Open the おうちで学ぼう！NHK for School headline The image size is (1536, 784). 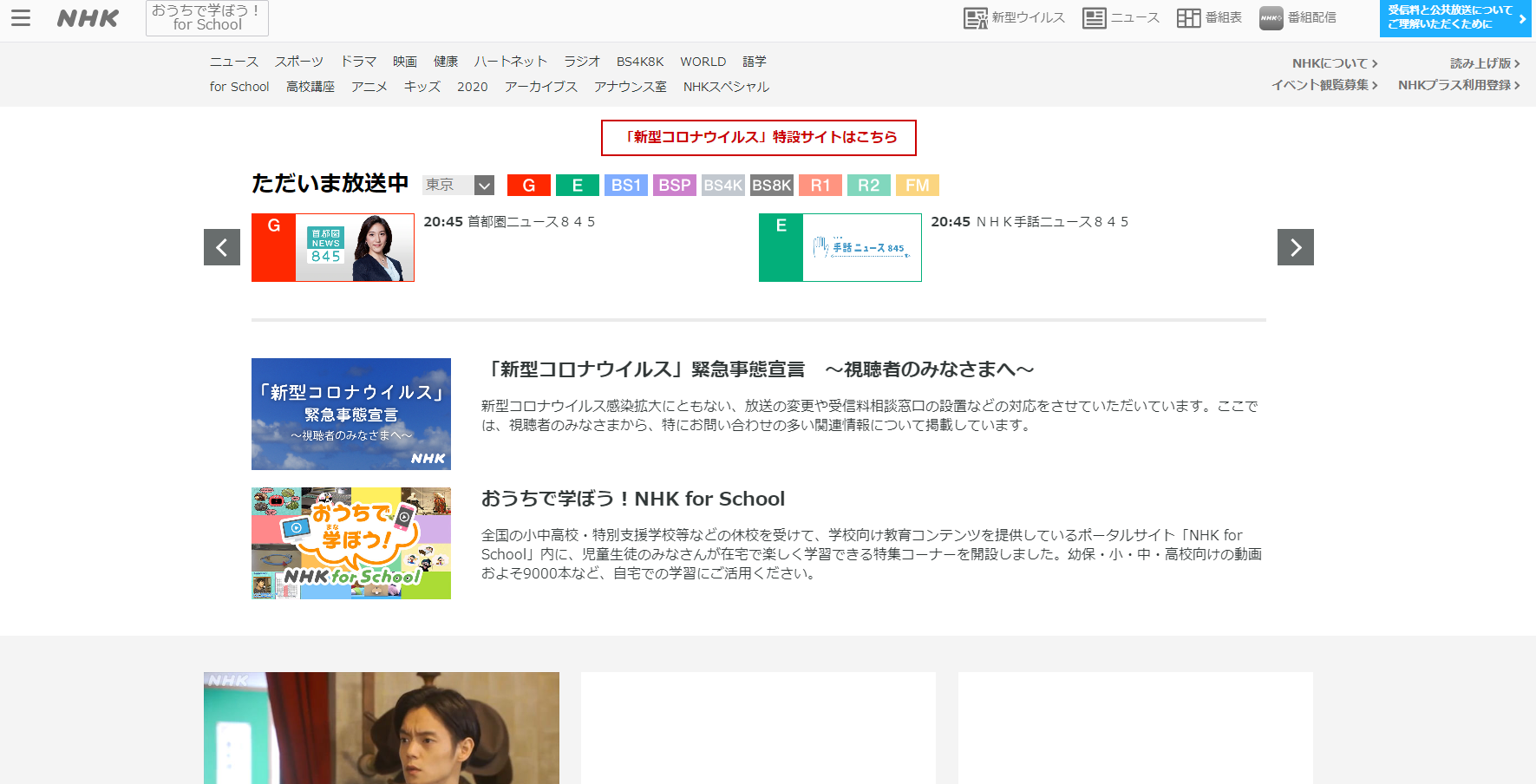tap(633, 499)
